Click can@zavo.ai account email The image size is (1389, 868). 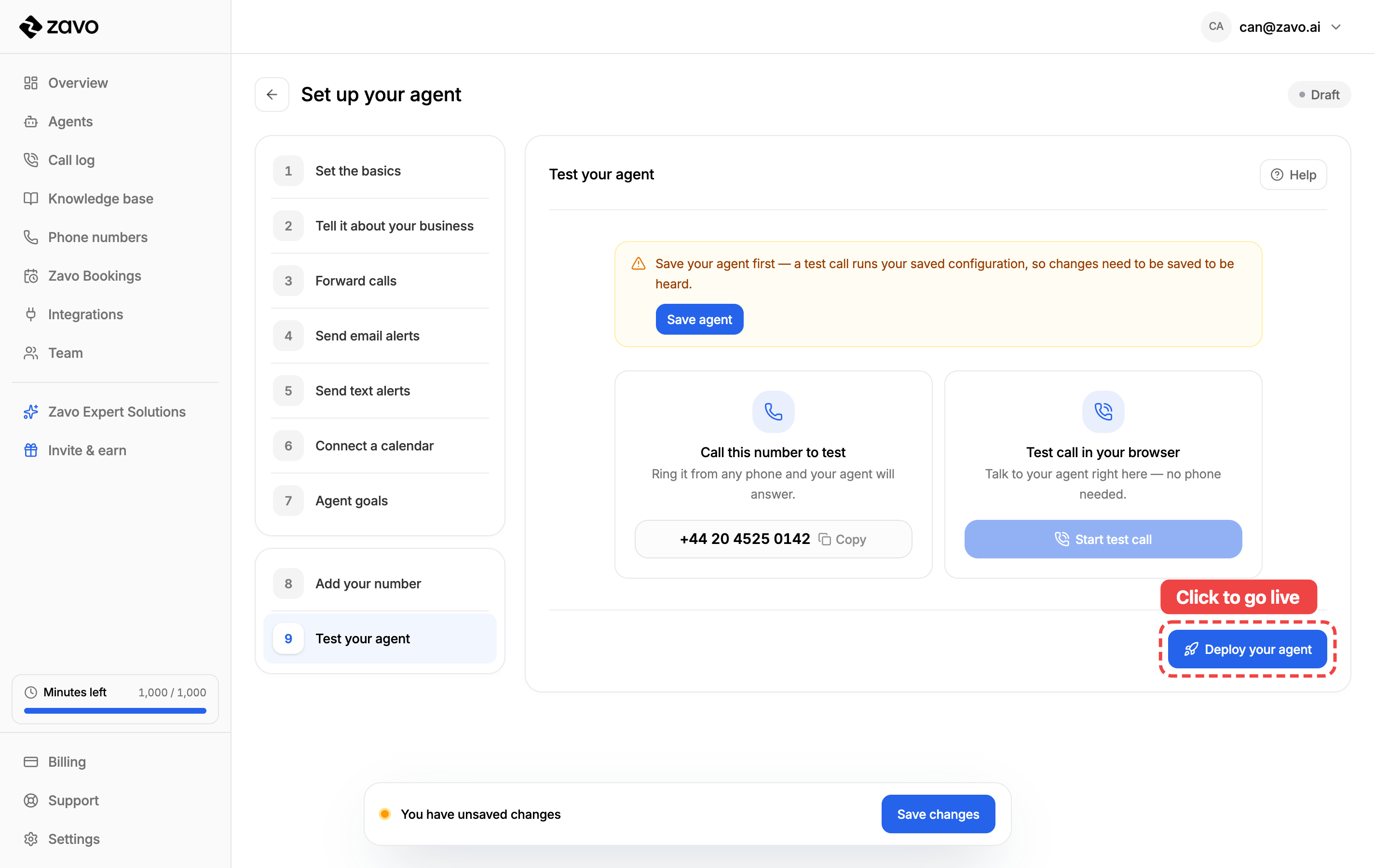[1280, 27]
